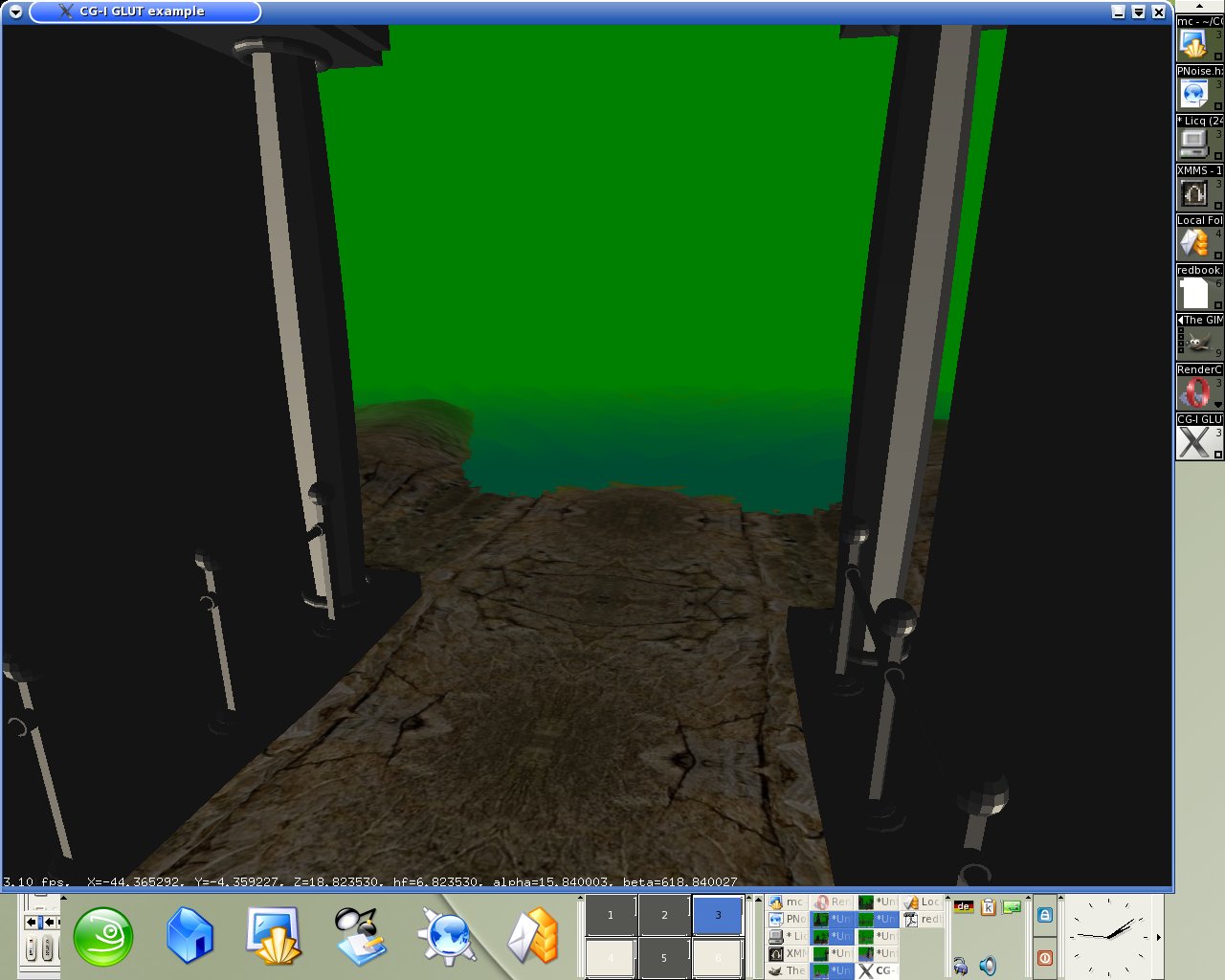Open the blue Home folder launcher
This screenshot has height=980, width=1225.
click(189, 935)
